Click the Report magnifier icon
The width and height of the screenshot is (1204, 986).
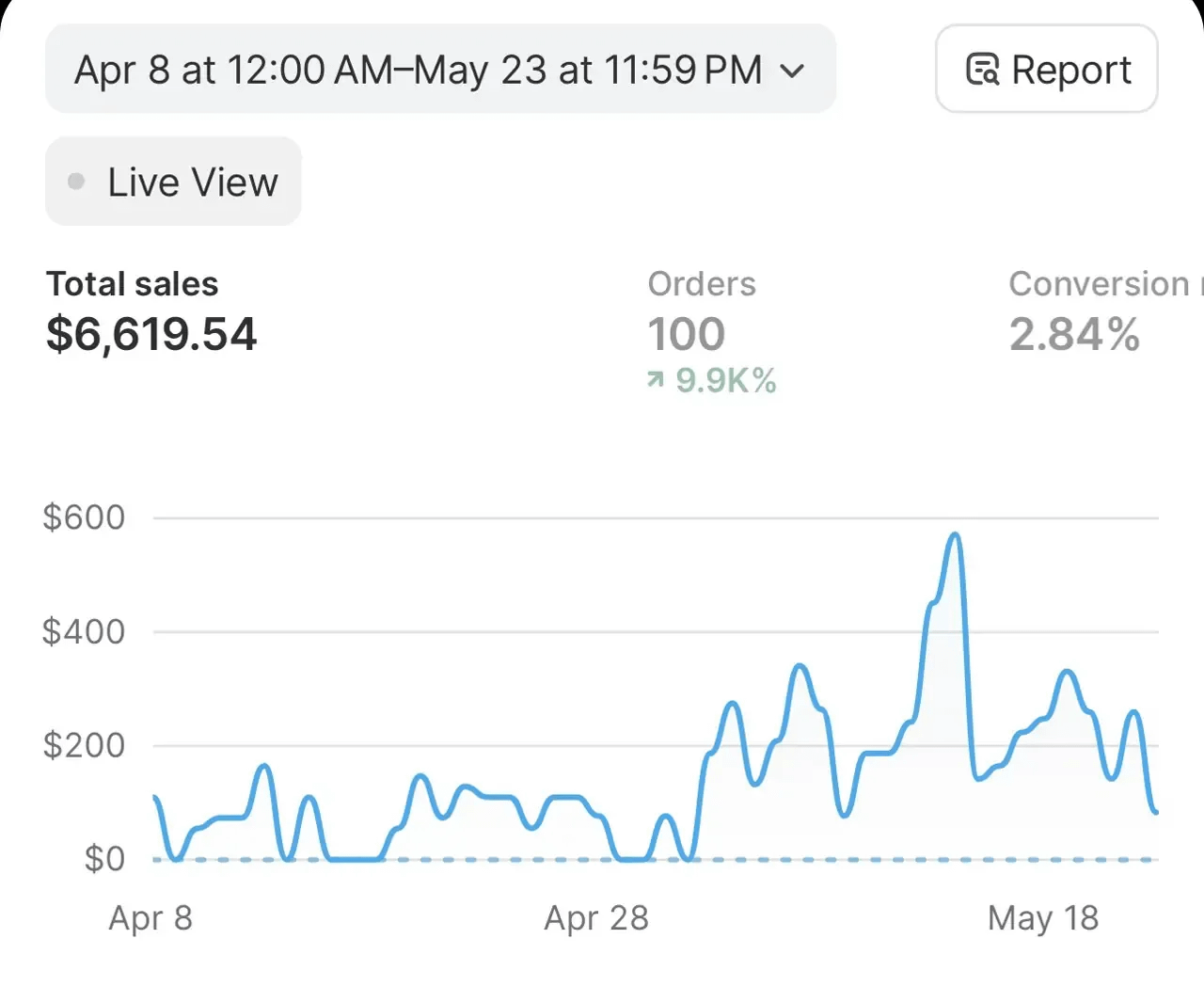(x=983, y=70)
